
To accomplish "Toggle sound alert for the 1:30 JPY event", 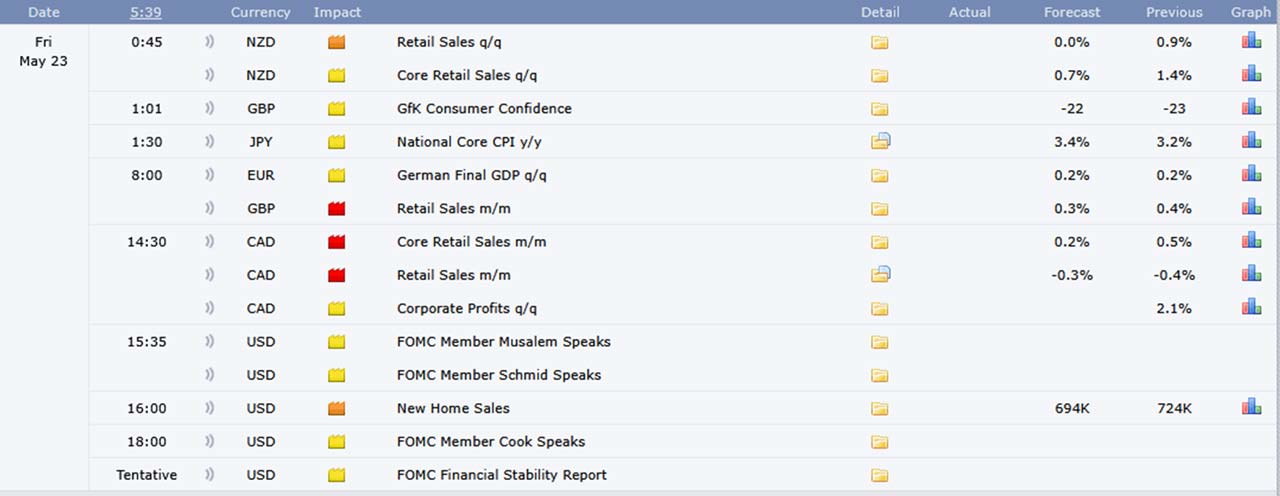I will click(x=210, y=142).
